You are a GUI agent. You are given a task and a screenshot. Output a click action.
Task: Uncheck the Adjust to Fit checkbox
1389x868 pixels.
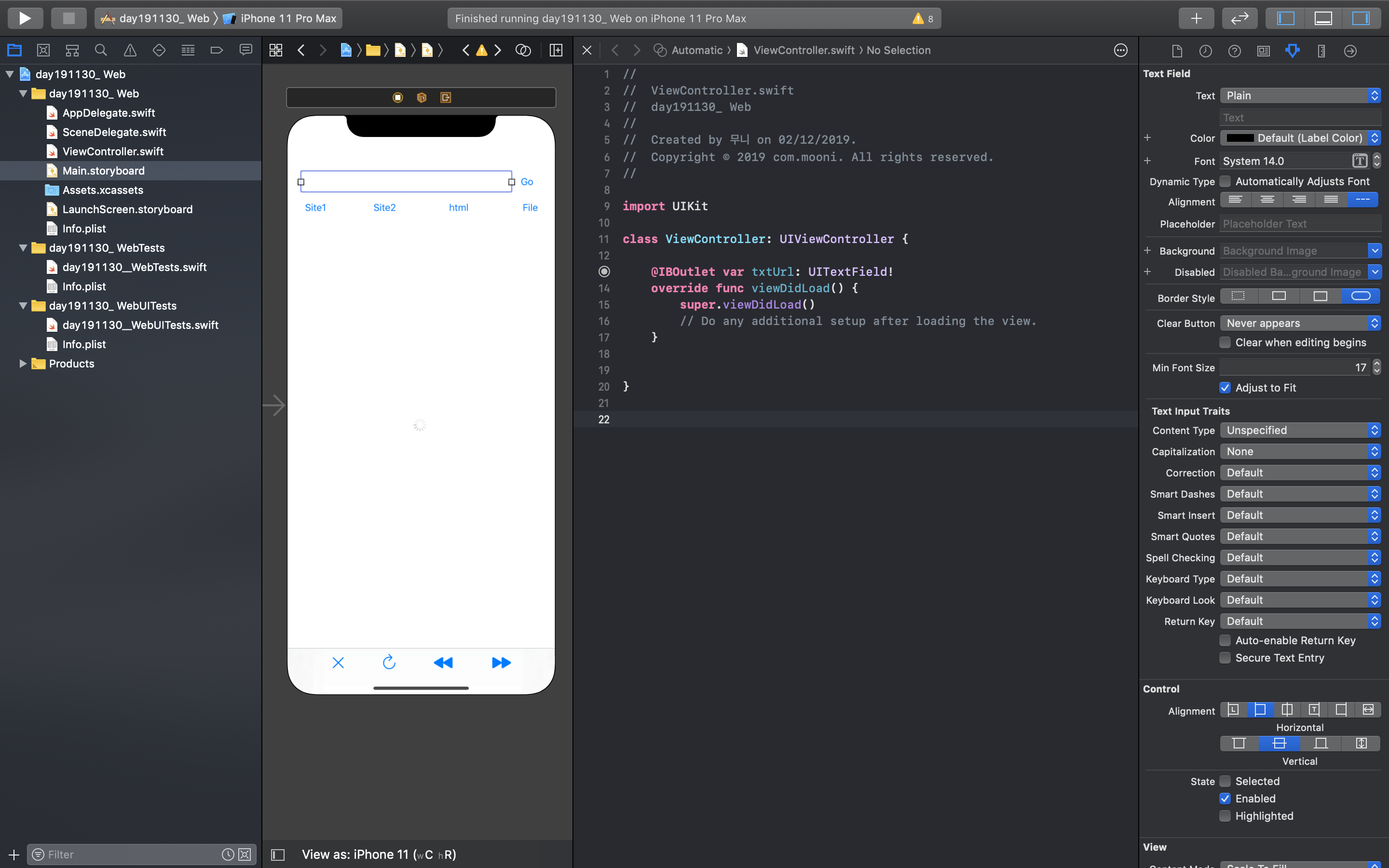(1225, 388)
